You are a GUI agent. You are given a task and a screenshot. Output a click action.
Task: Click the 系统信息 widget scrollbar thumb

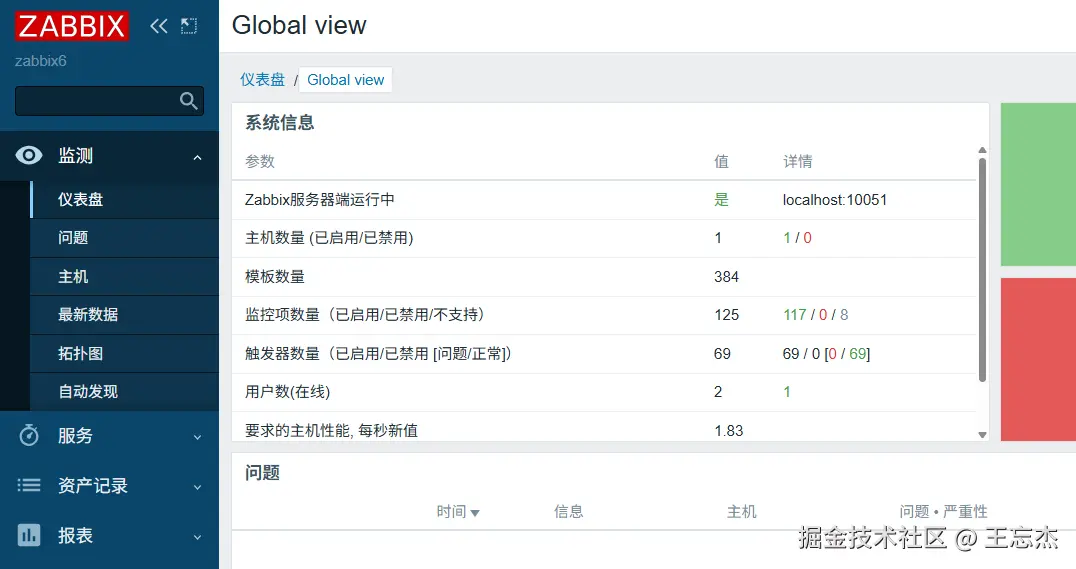pyautogui.click(x=982, y=270)
